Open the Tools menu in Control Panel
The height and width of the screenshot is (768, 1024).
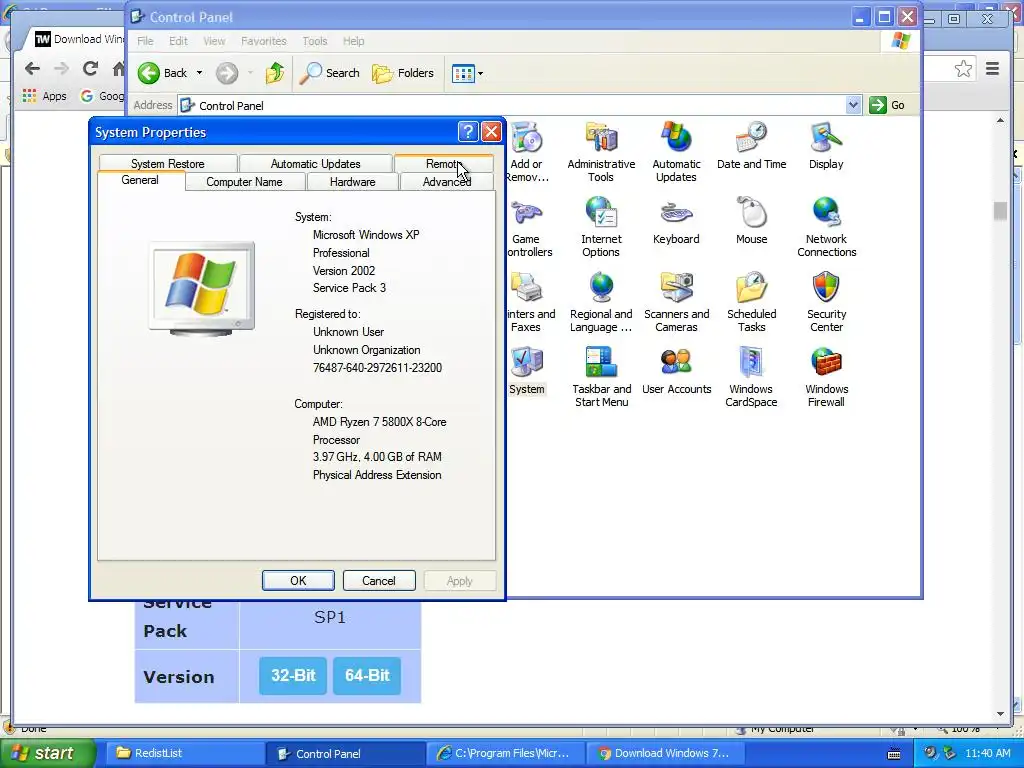pos(315,41)
